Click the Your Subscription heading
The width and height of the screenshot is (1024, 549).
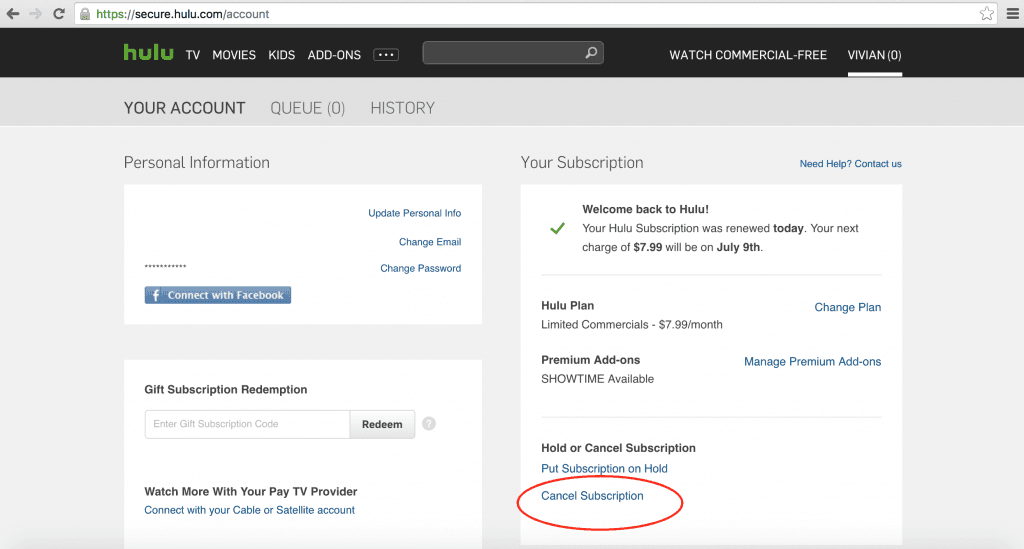click(582, 163)
